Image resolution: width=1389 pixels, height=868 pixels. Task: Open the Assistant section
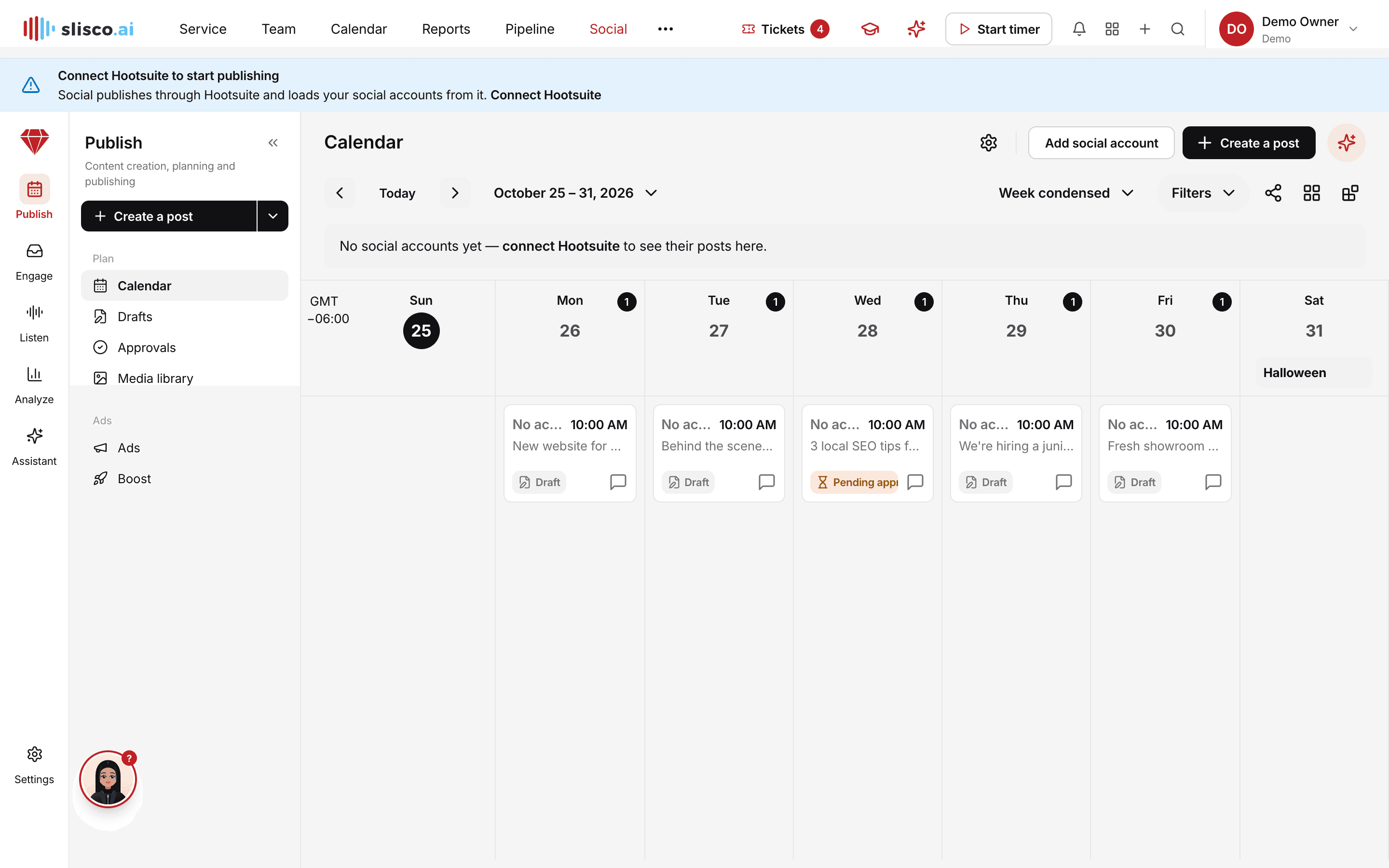coord(34,447)
